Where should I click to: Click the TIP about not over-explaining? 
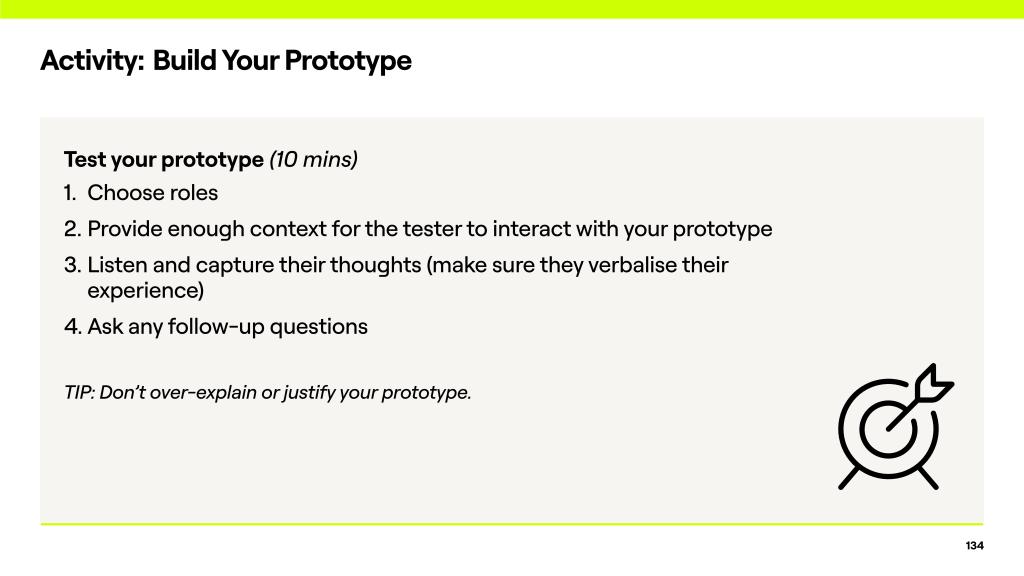pyautogui.click(x=267, y=392)
